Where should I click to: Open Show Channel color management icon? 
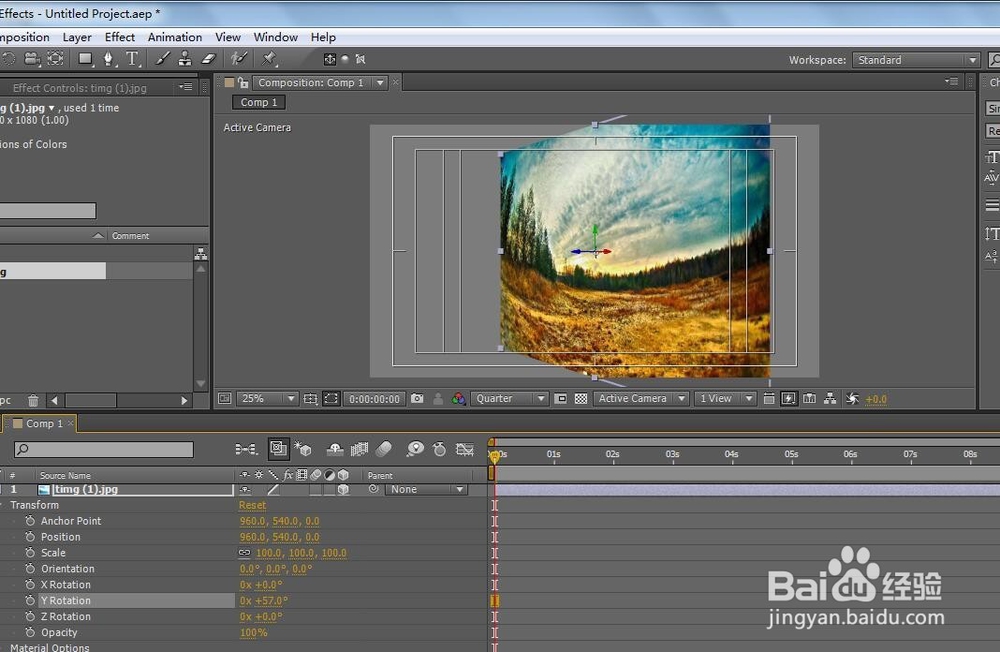[459, 399]
